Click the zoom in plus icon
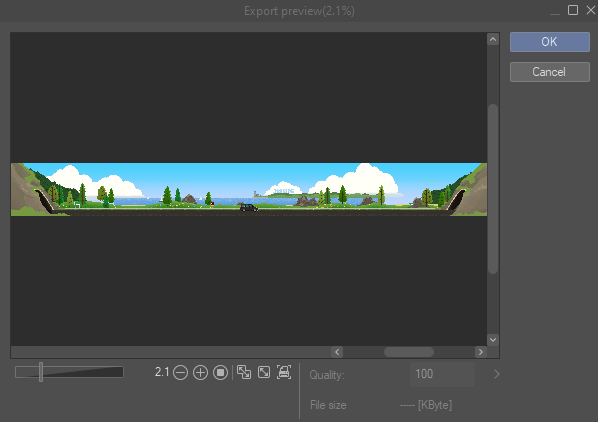The width and height of the screenshot is (598, 422). coord(200,372)
